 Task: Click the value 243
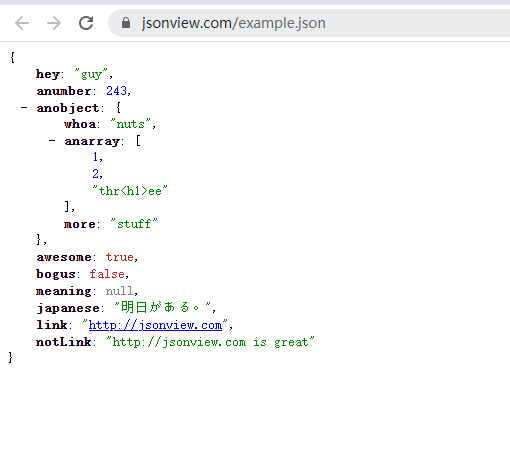point(116,91)
